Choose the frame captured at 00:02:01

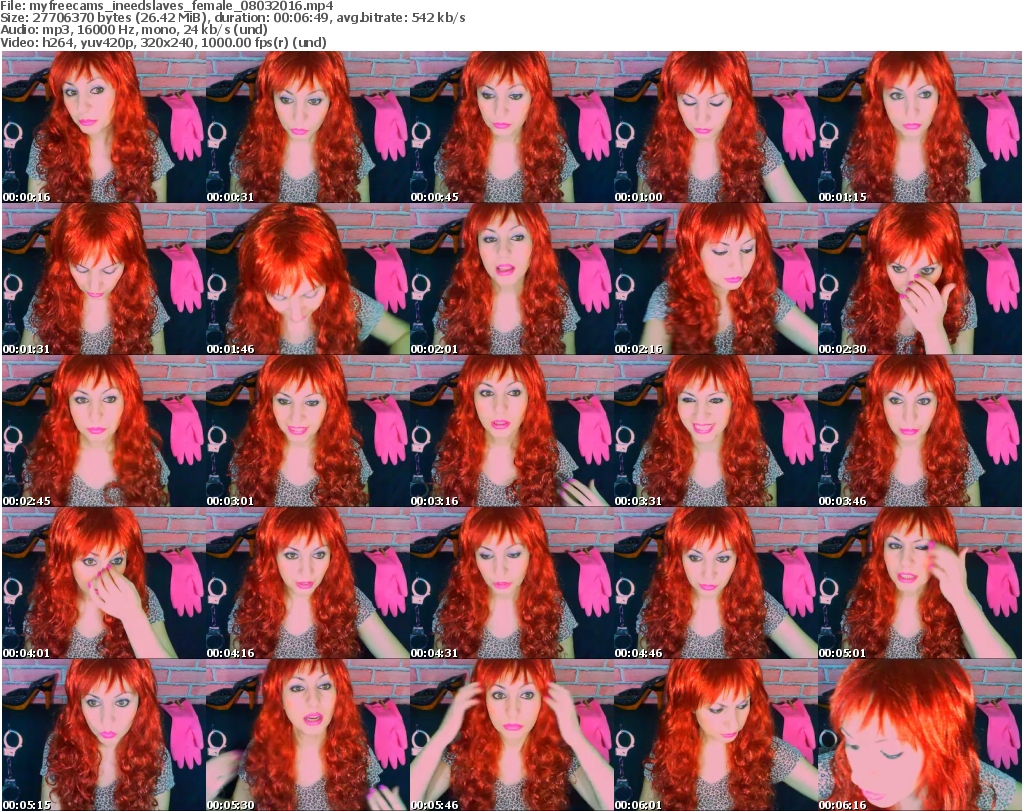(x=511, y=279)
